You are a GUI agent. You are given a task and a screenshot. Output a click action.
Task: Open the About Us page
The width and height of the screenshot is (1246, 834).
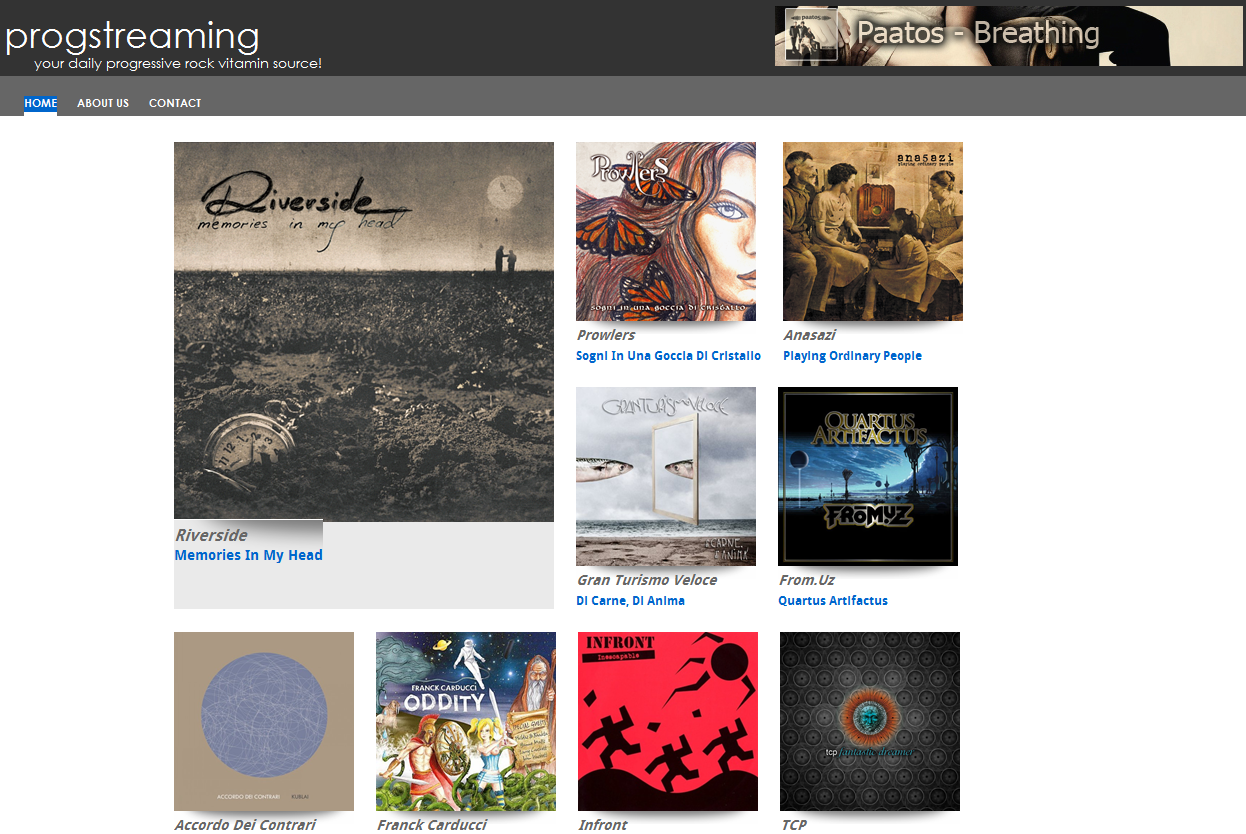click(103, 103)
